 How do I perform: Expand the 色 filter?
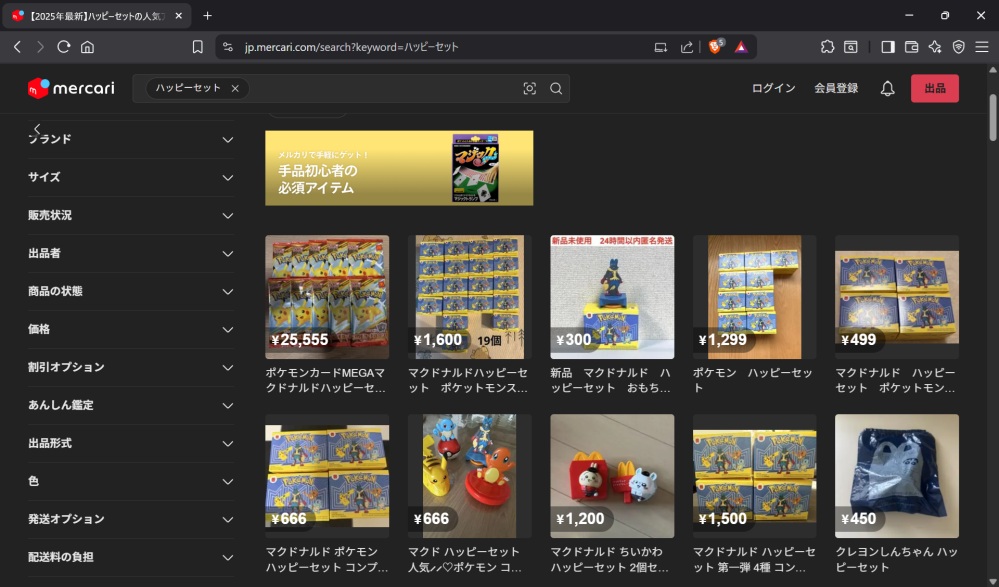point(131,481)
